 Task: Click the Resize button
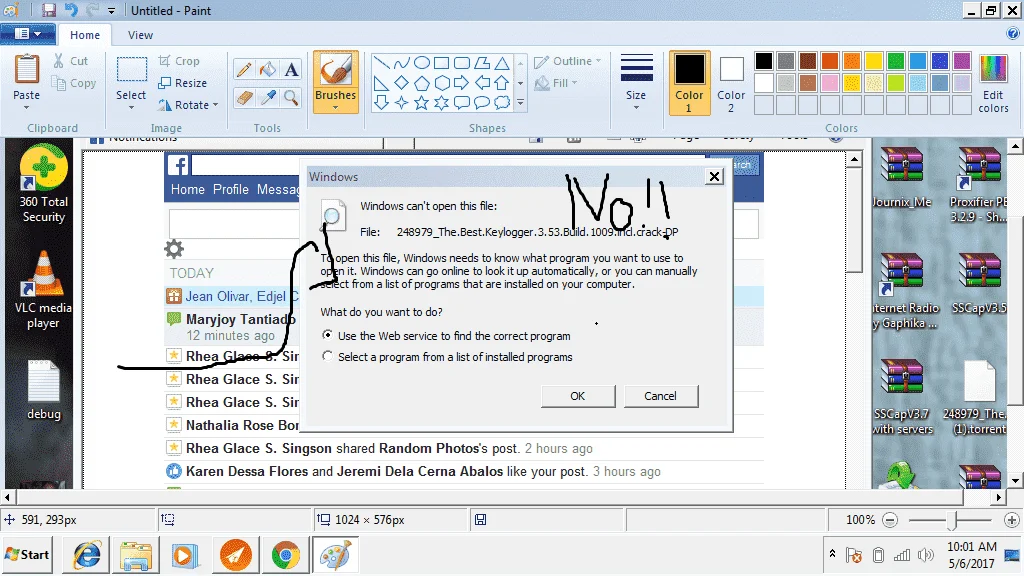182,83
